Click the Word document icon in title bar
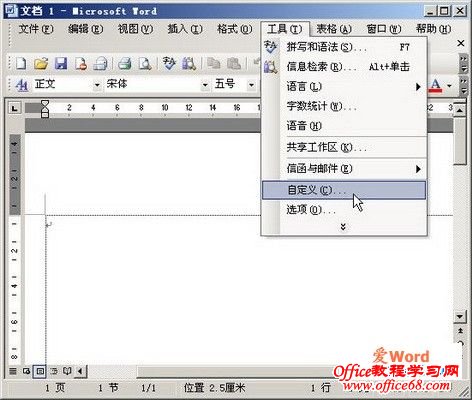The height and width of the screenshot is (400, 472). (11, 11)
